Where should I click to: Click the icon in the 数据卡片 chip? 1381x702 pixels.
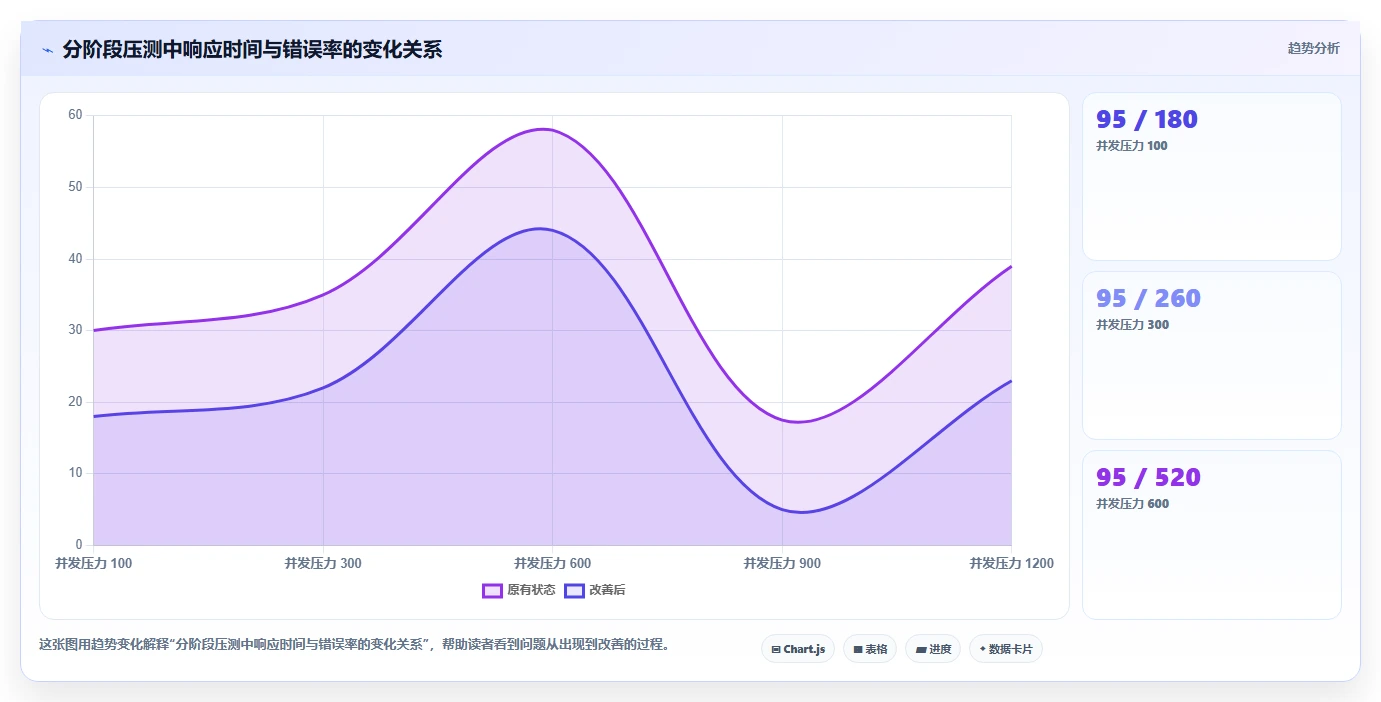[982, 650]
